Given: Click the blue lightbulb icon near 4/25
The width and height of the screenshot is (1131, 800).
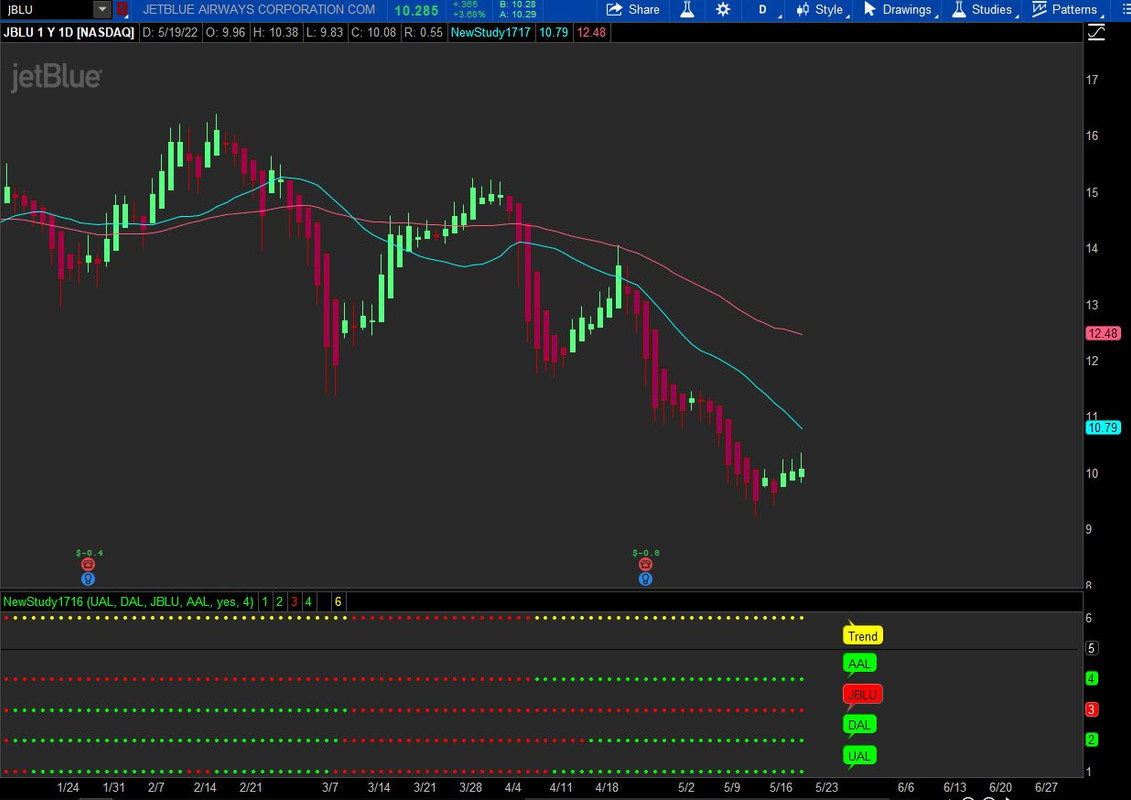Looking at the screenshot, I should click(646, 579).
